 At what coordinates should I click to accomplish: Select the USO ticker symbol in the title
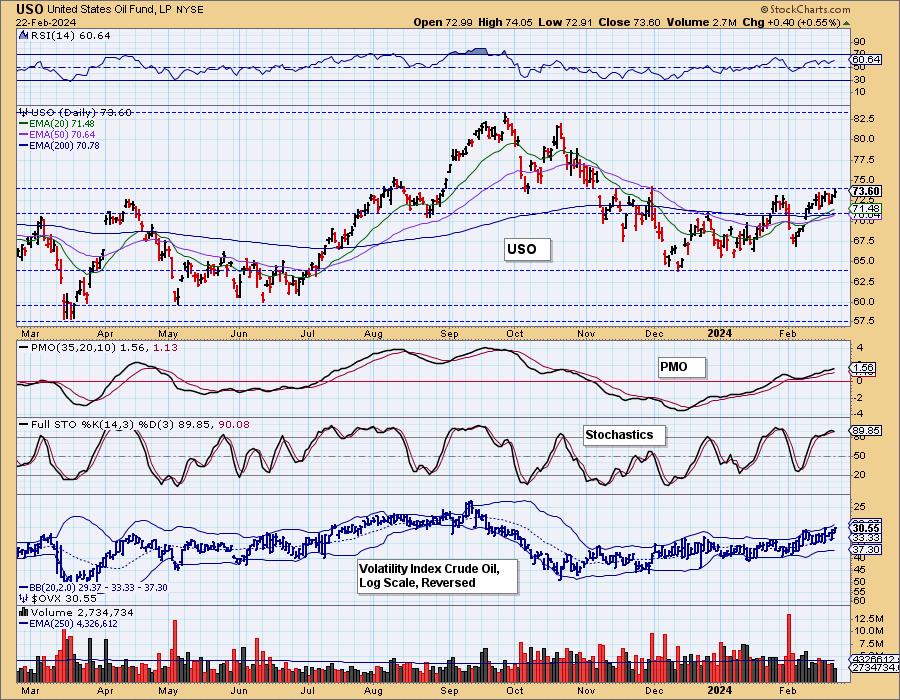point(30,9)
